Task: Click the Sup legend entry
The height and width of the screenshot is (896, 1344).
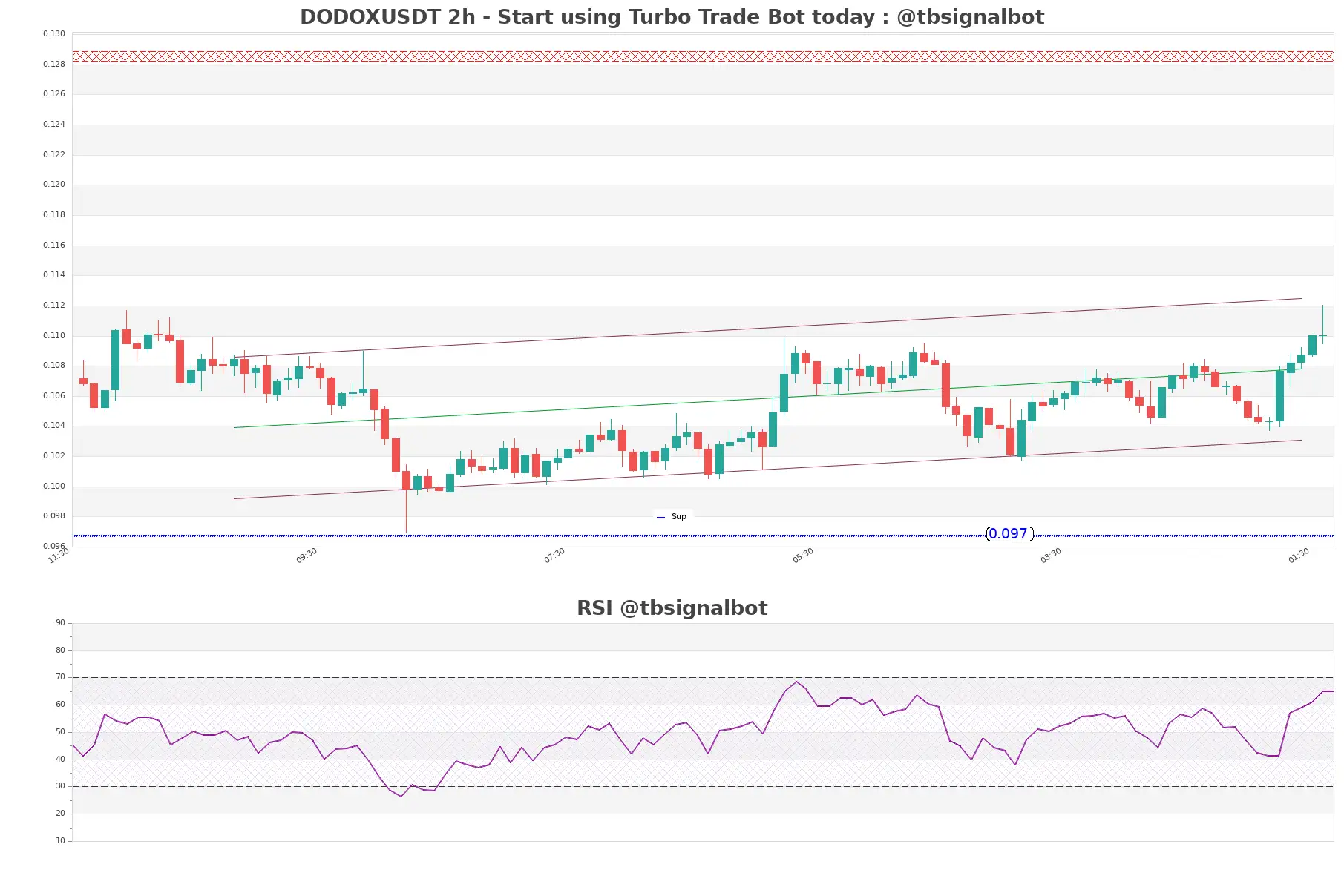Action: 672,517
